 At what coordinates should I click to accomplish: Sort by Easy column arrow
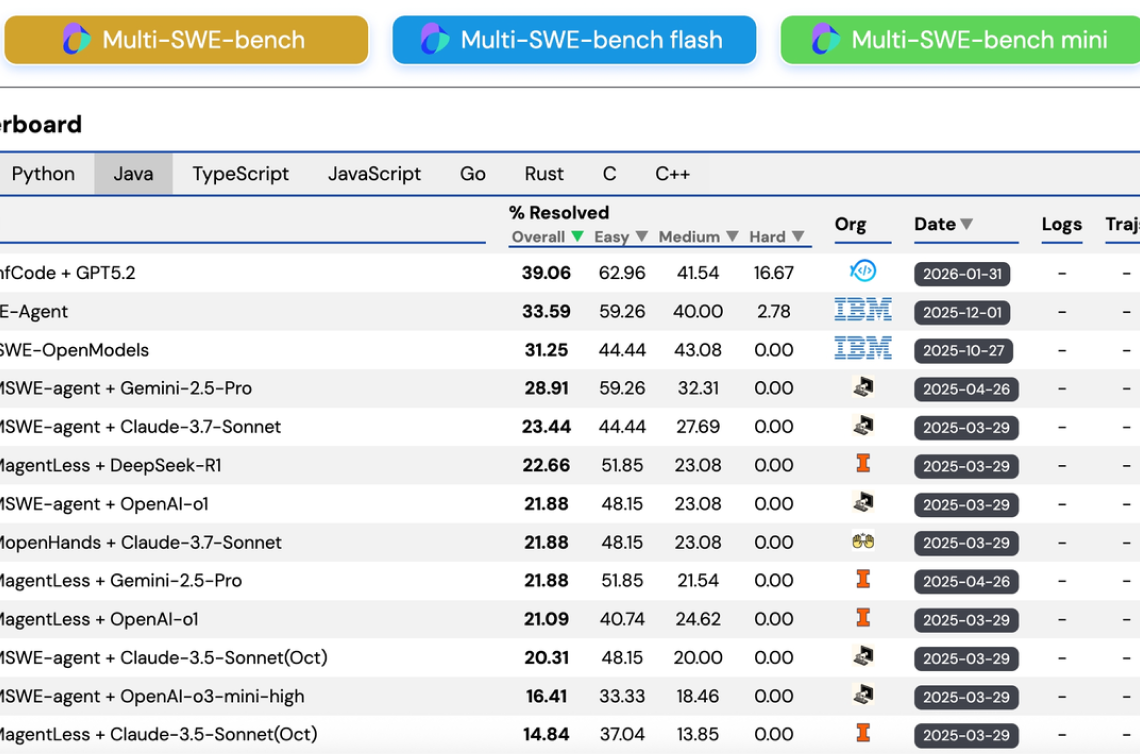[x=641, y=236]
